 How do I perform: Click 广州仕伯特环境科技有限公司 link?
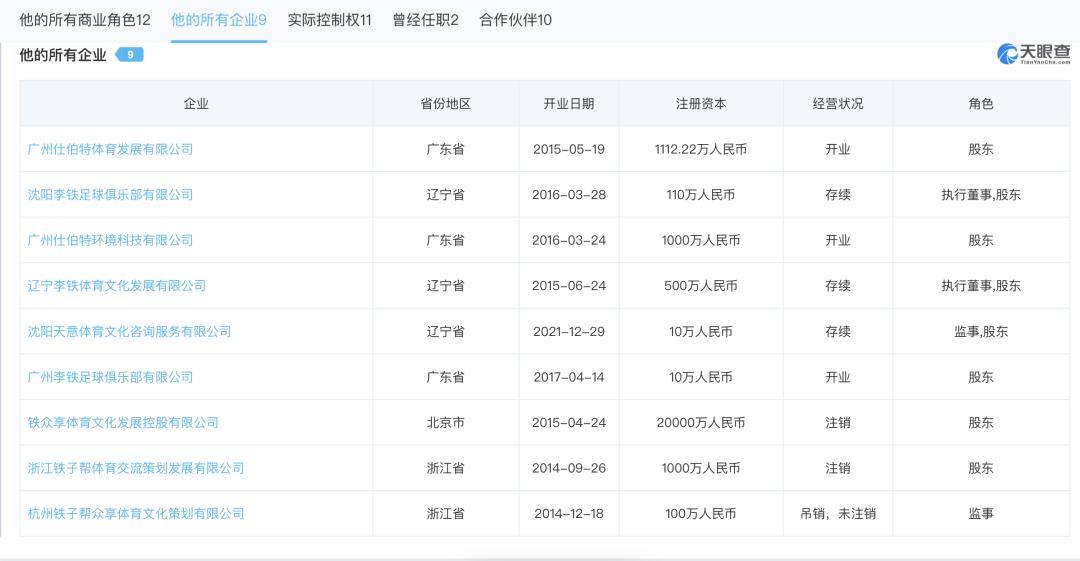click(x=110, y=240)
